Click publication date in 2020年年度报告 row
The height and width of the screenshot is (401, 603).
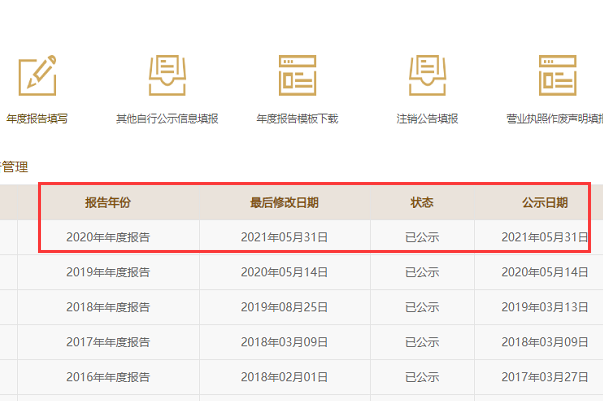(x=545, y=237)
